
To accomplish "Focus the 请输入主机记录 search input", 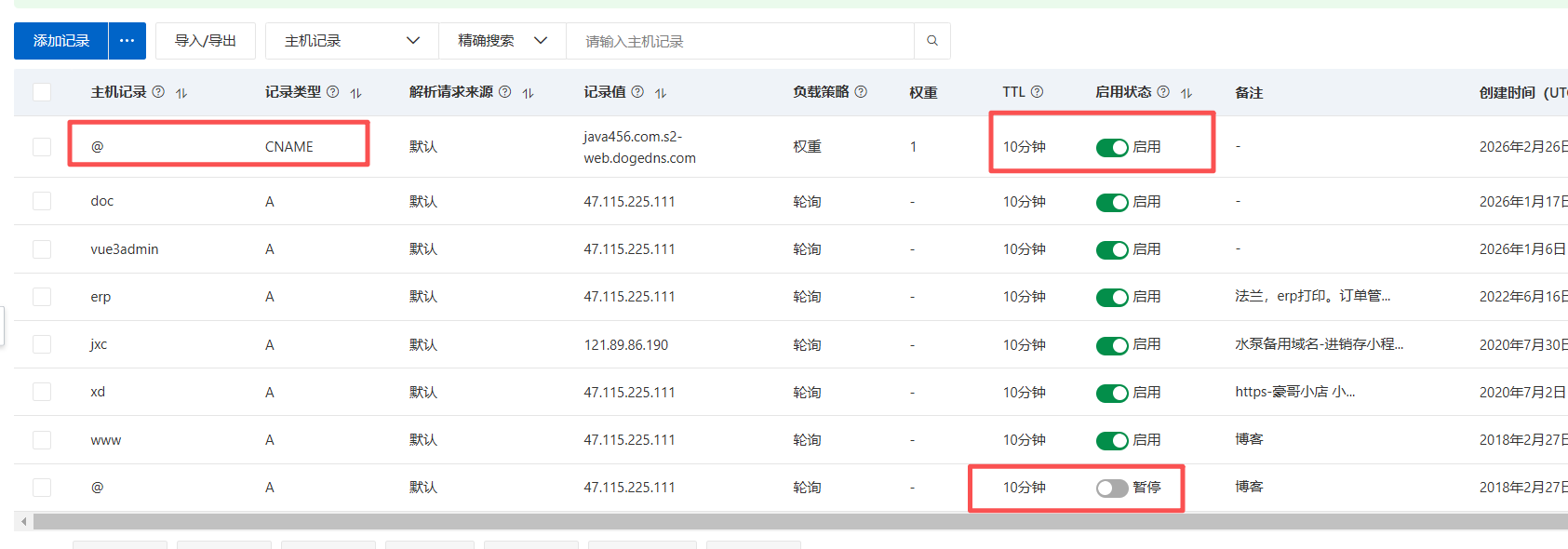I will [x=740, y=41].
